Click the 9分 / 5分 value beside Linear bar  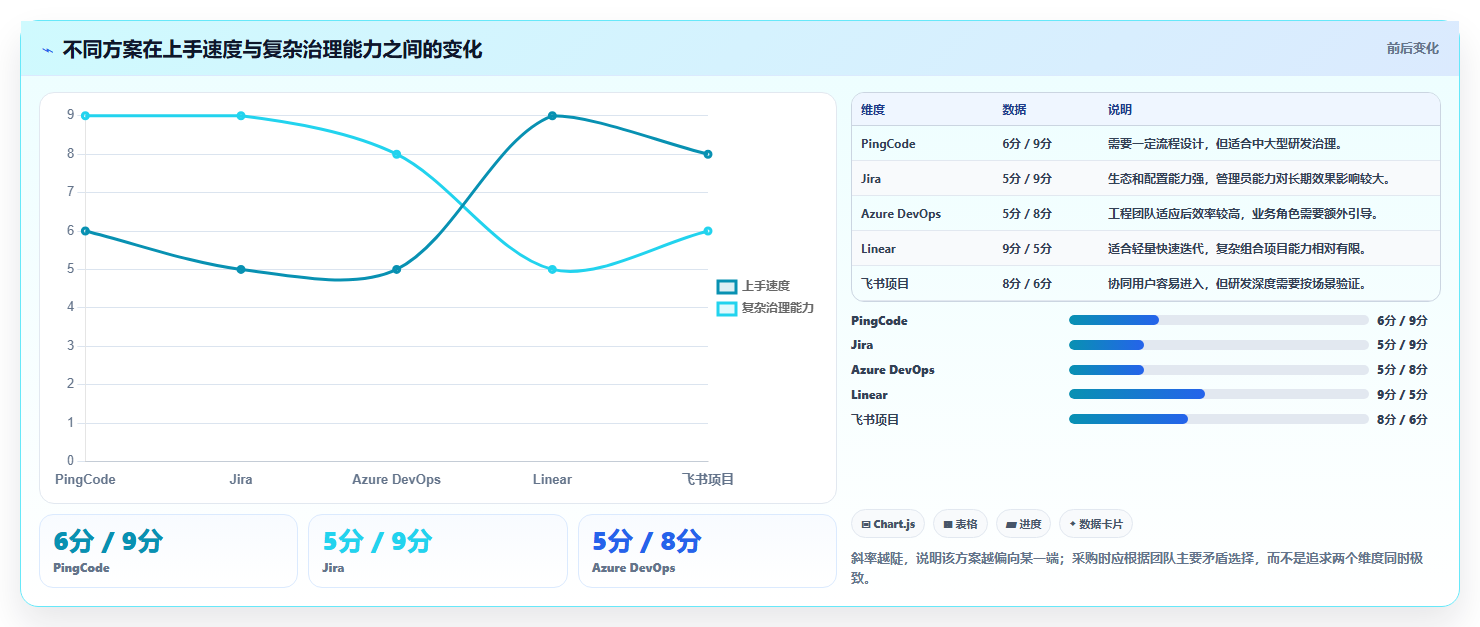pos(1402,395)
